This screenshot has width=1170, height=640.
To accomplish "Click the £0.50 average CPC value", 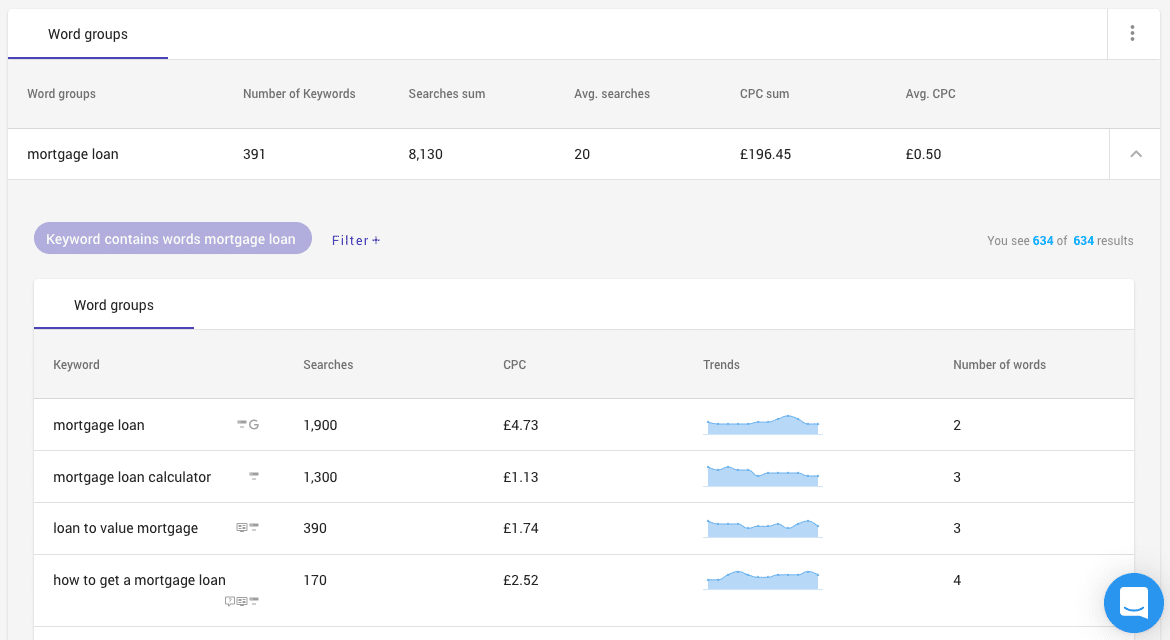I will pos(923,154).
